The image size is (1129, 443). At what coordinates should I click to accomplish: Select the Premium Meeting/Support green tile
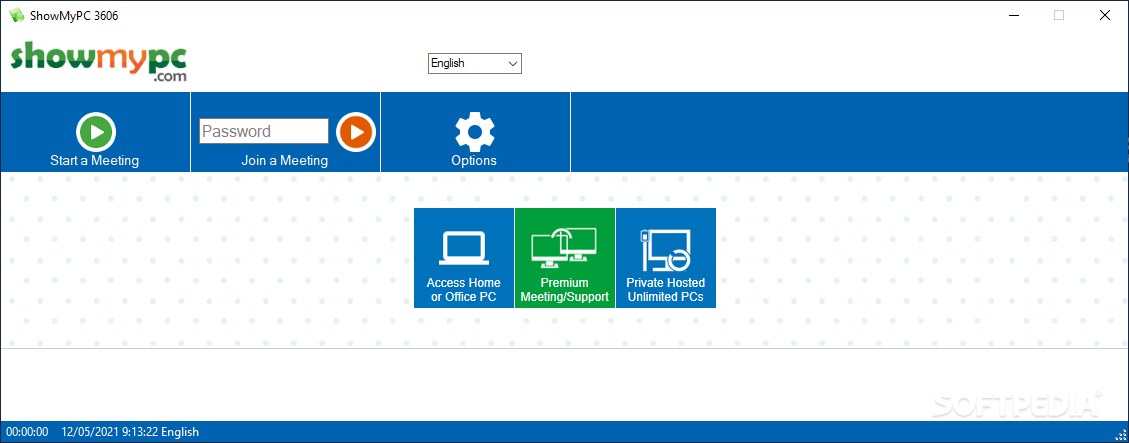(564, 258)
